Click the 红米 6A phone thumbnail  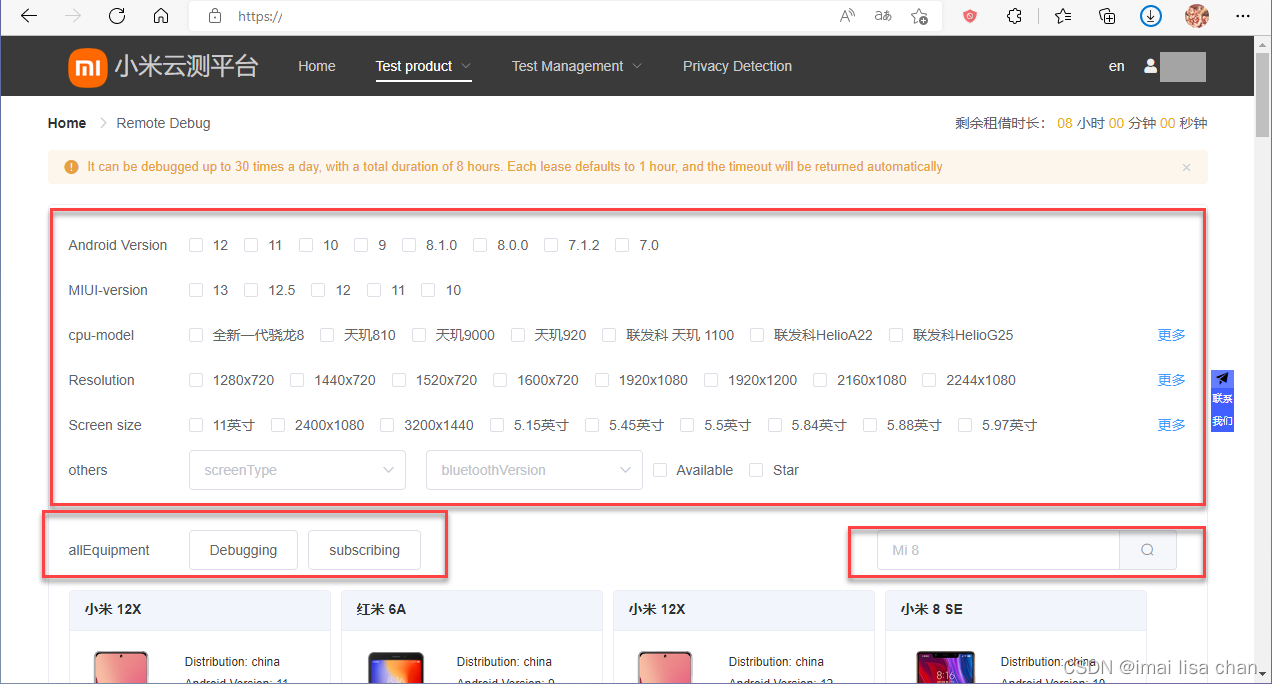click(396, 668)
